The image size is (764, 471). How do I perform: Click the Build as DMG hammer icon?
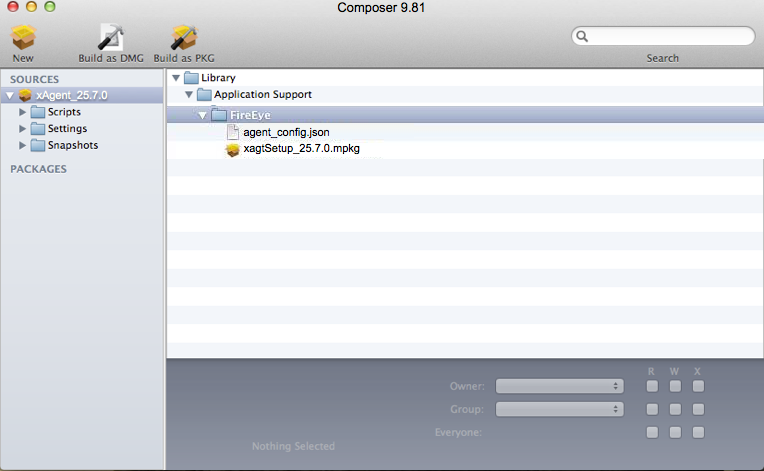(x=111, y=37)
